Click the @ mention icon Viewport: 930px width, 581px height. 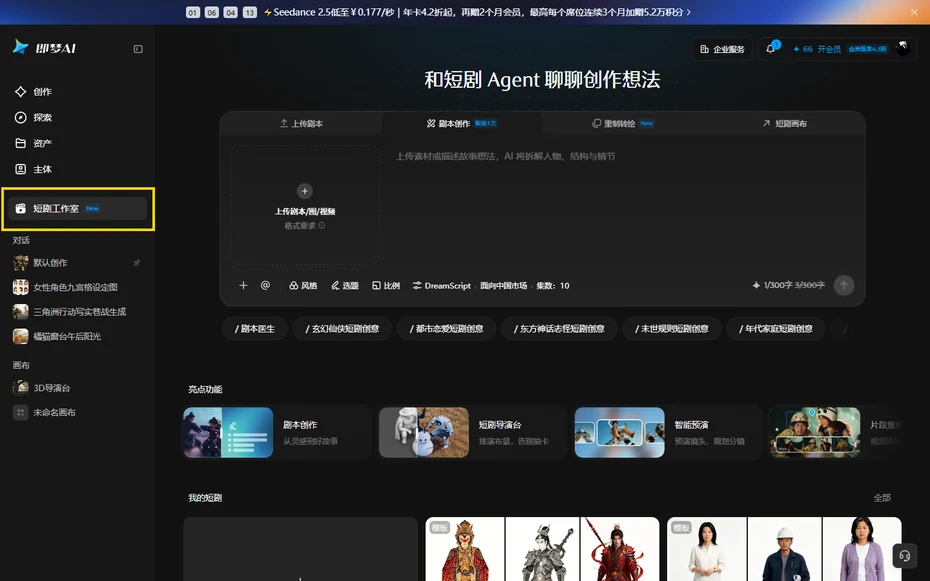coord(265,286)
